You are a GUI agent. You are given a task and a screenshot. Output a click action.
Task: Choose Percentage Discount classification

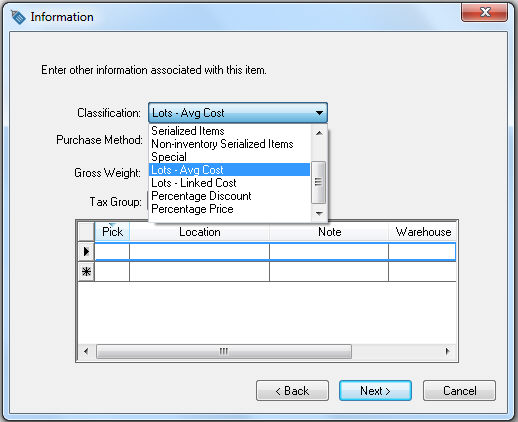[201, 196]
